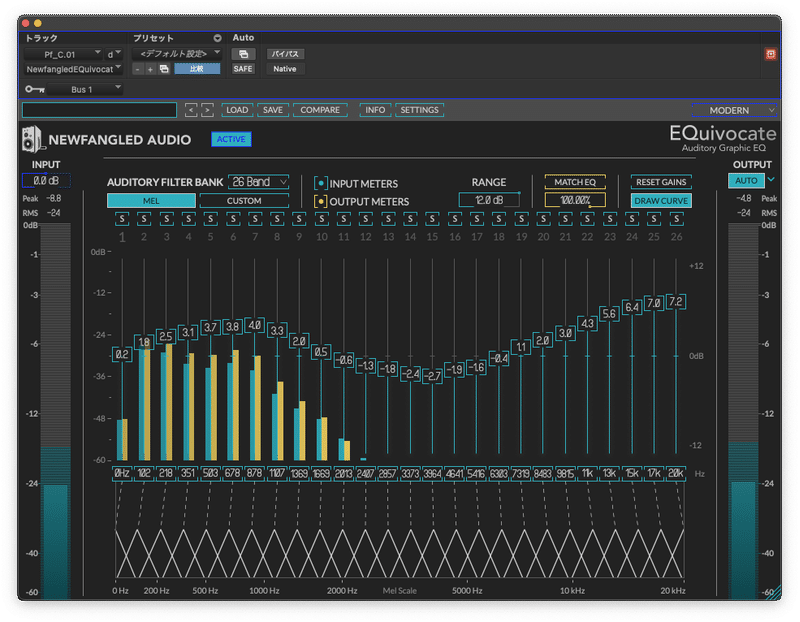800x622 pixels.
Task: Select next Pro Tools preset with plus
Action: tap(150, 69)
